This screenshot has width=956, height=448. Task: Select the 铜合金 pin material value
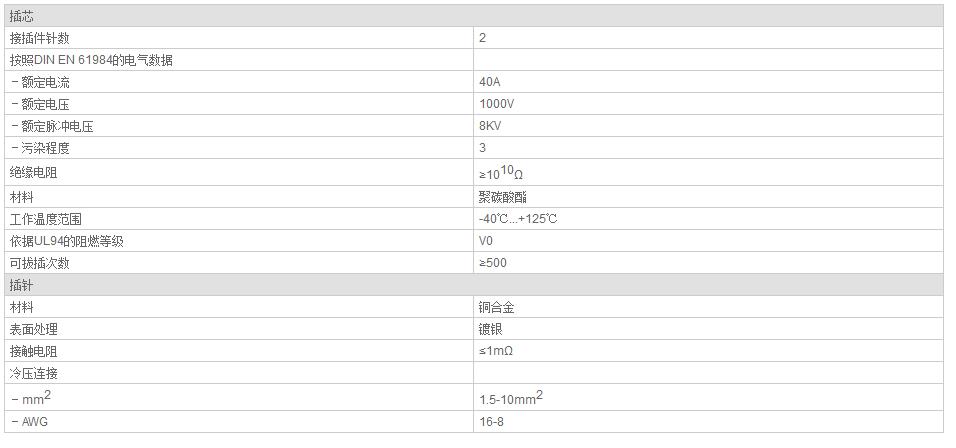point(497,307)
